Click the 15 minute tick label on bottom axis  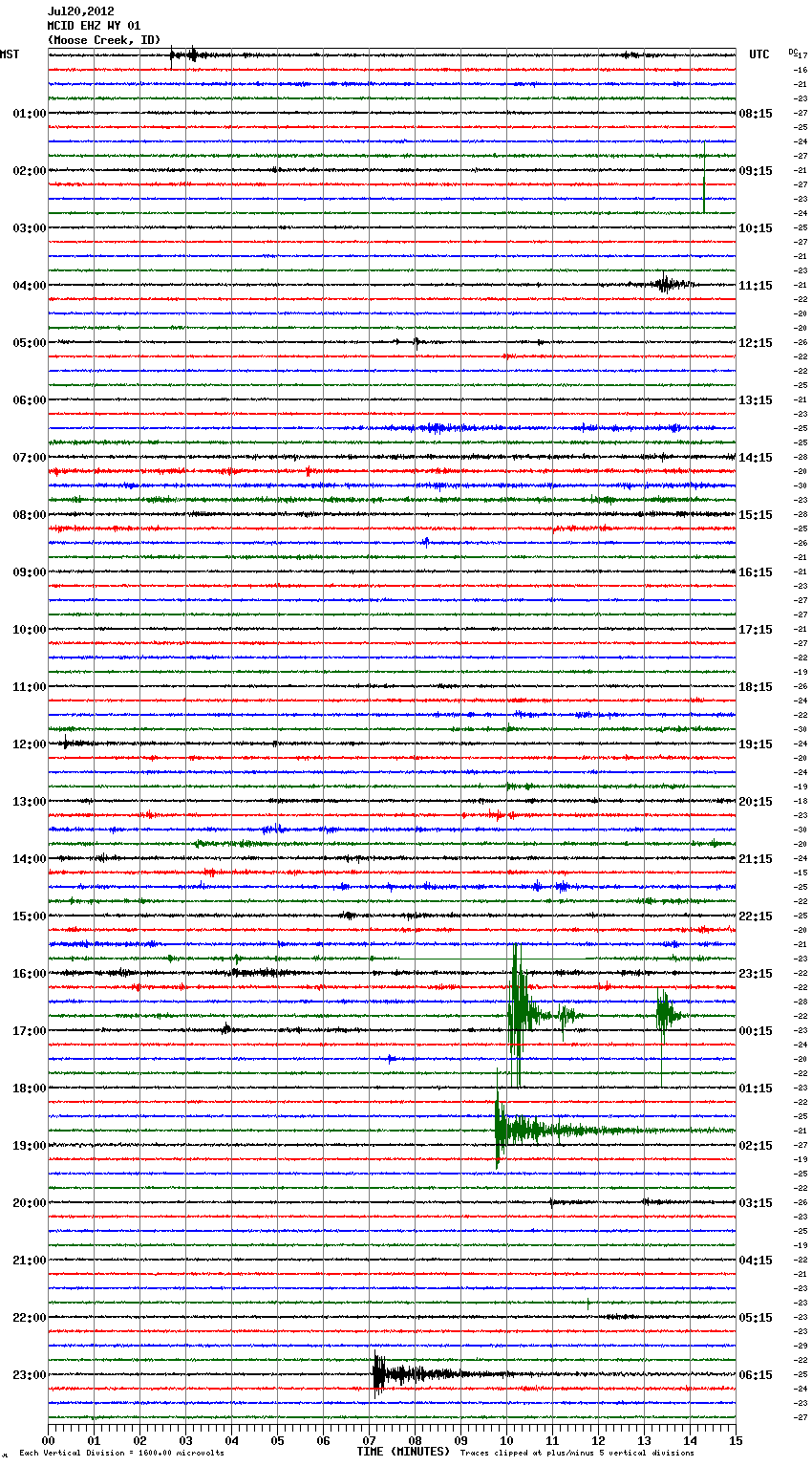point(735,1440)
